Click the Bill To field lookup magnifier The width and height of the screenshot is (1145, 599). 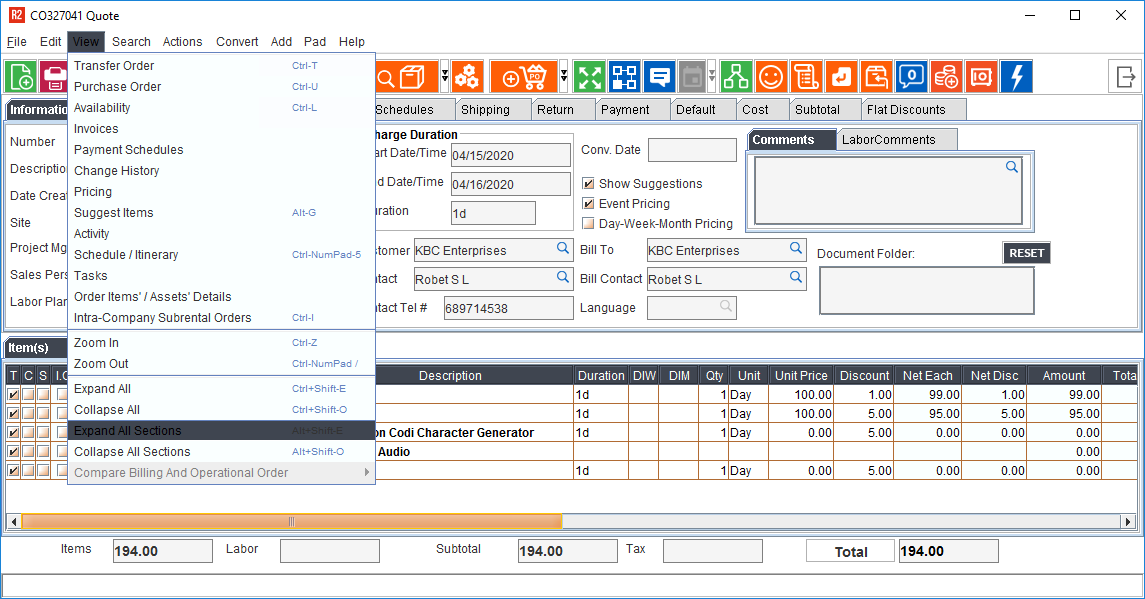796,249
